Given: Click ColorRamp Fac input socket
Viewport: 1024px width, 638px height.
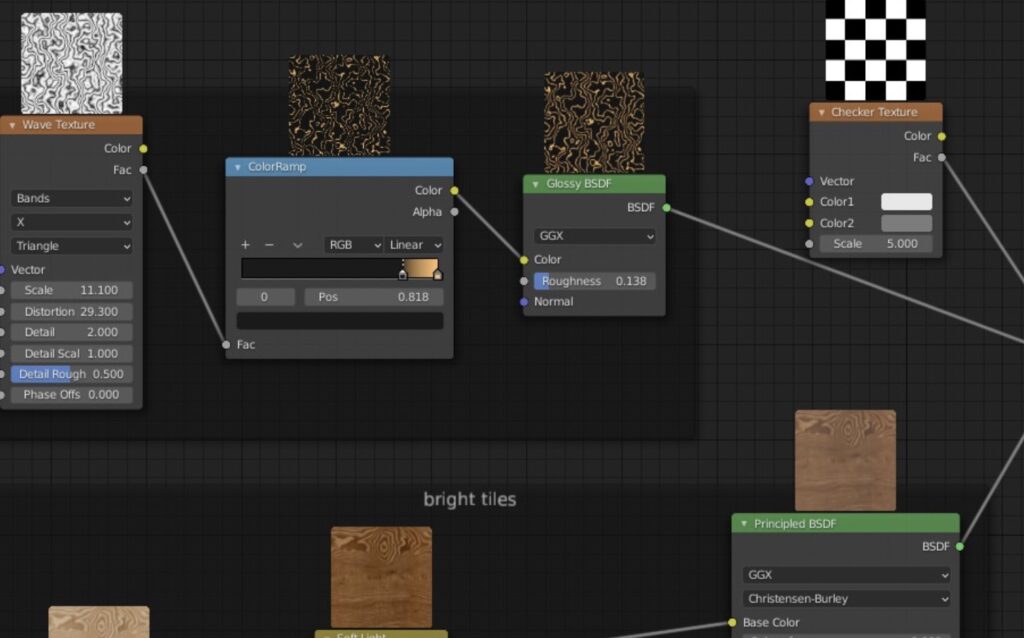Looking at the screenshot, I should click(x=226, y=345).
